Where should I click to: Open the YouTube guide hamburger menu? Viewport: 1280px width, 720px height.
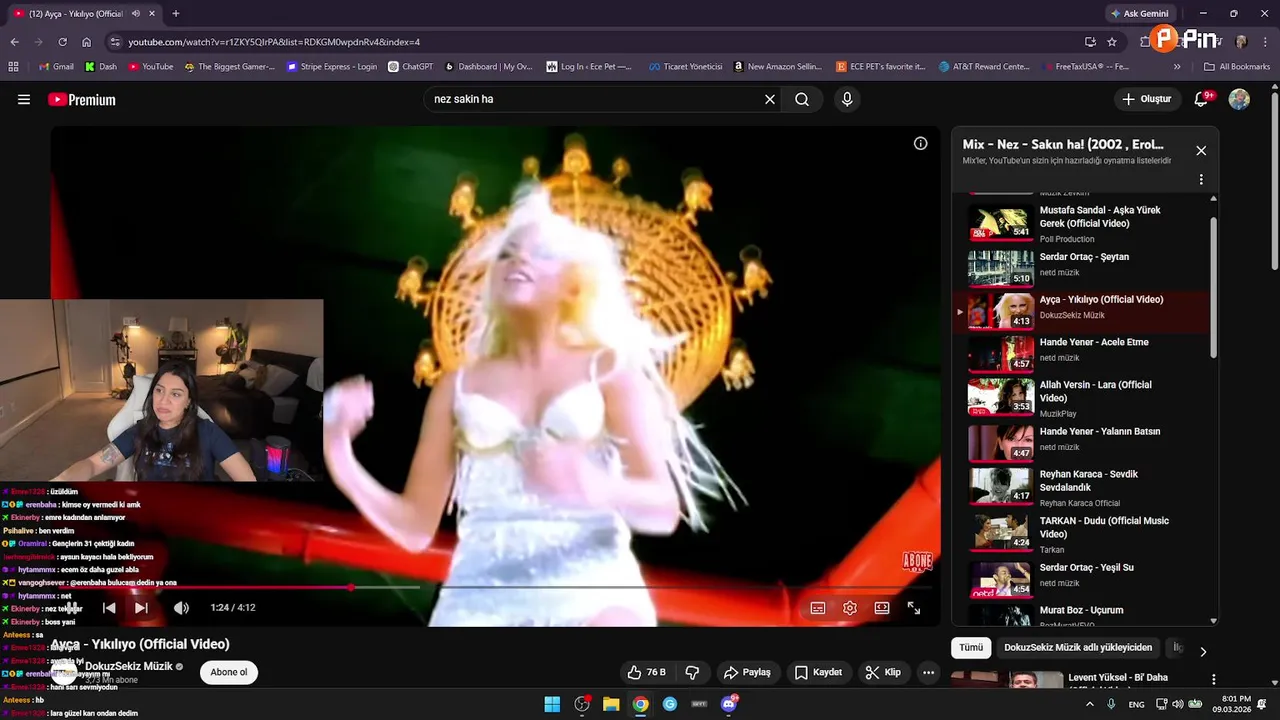24,99
